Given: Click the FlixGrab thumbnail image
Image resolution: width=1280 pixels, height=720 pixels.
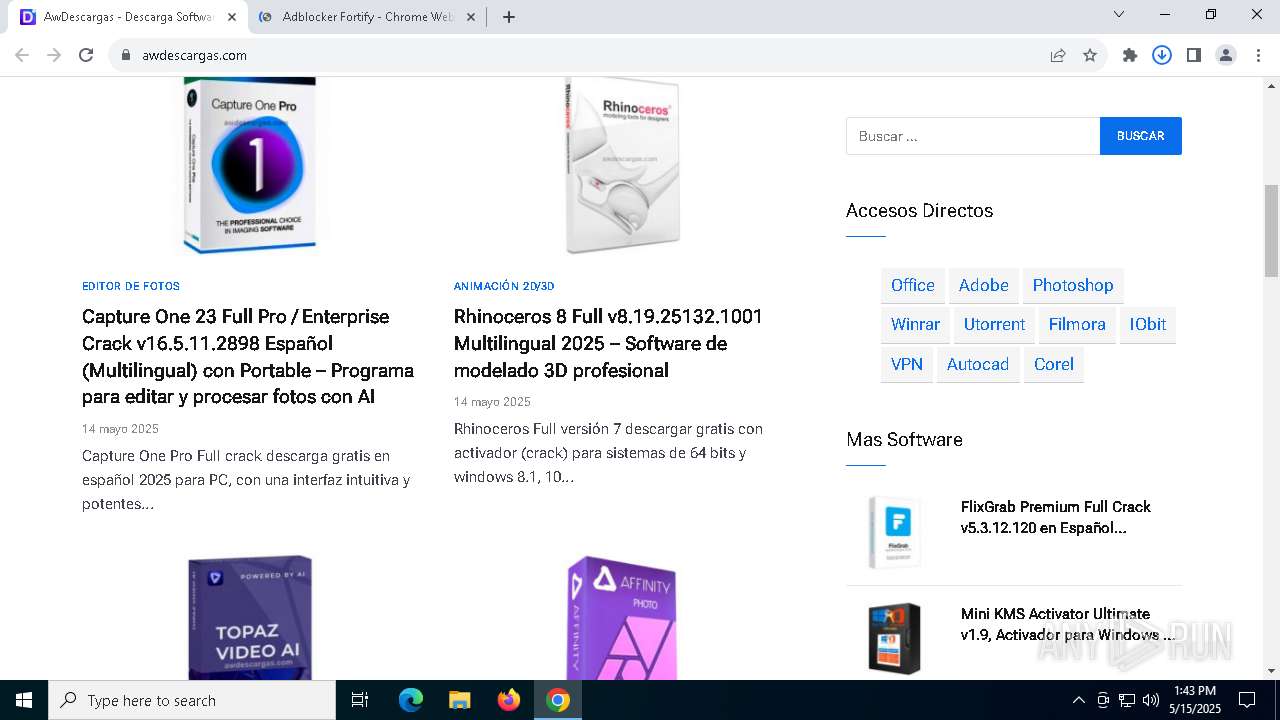Looking at the screenshot, I should pyautogui.click(x=894, y=532).
